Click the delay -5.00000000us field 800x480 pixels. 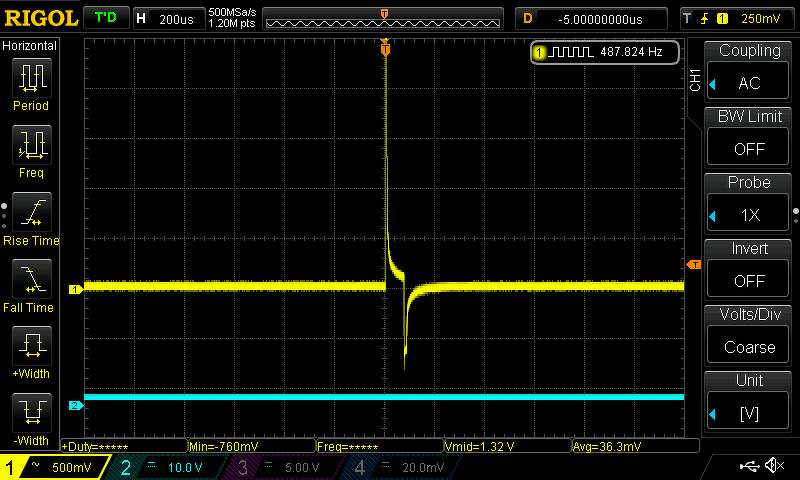click(591, 19)
